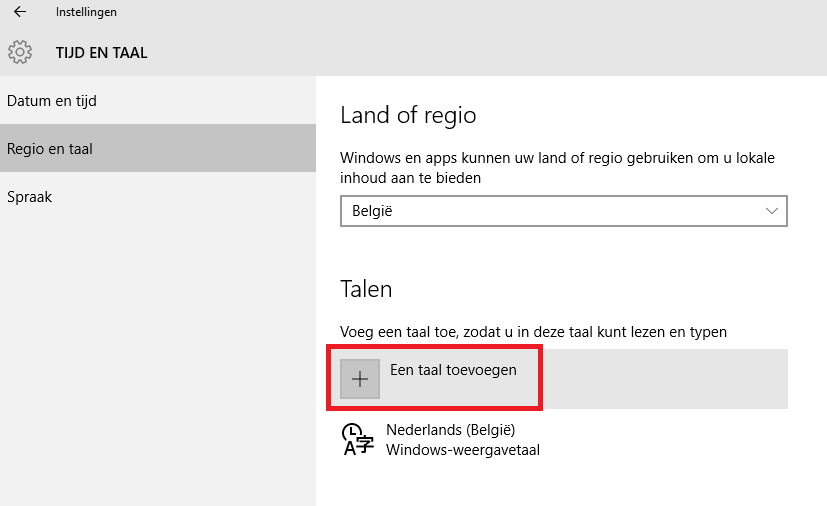Click the TIJD EN TAAL header title
This screenshot has width=827, height=506.
(102, 53)
